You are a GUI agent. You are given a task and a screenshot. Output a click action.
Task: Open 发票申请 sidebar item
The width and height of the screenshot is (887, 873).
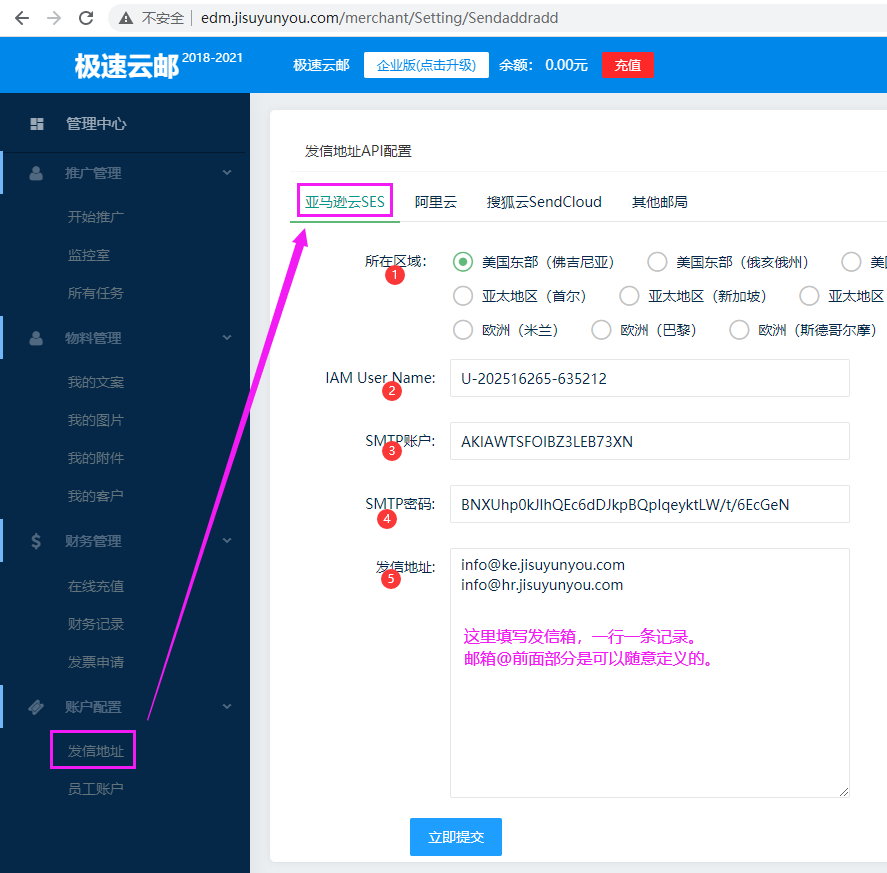(x=96, y=662)
